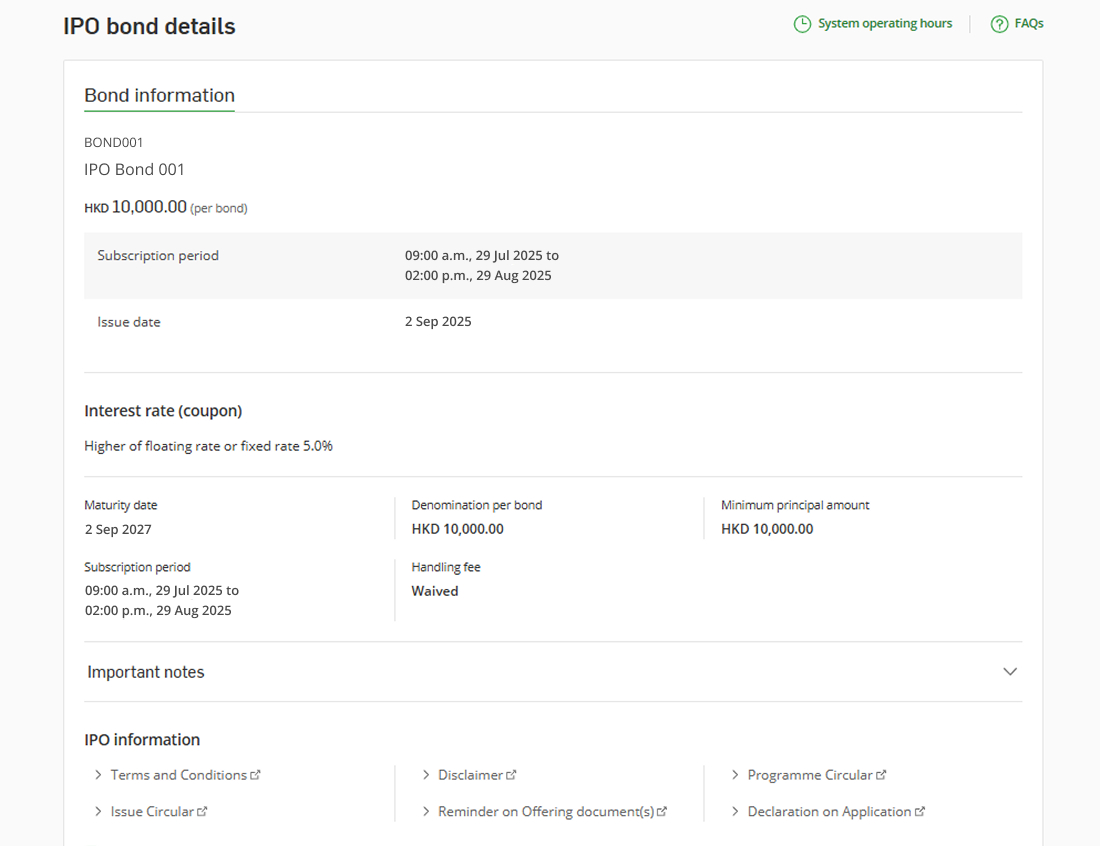Click the Important notes section title
The image size is (1100, 846).
(146, 672)
